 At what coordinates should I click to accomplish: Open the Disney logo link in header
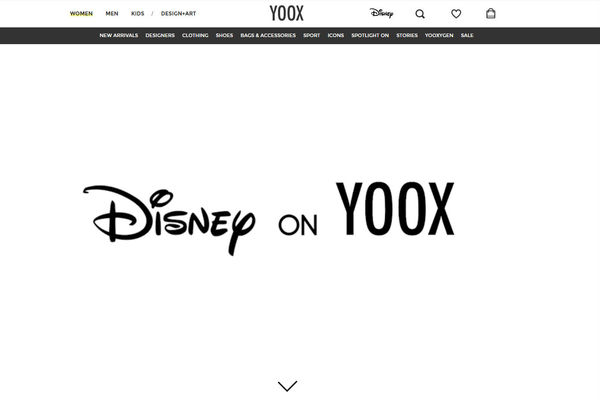(x=382, y=13)
